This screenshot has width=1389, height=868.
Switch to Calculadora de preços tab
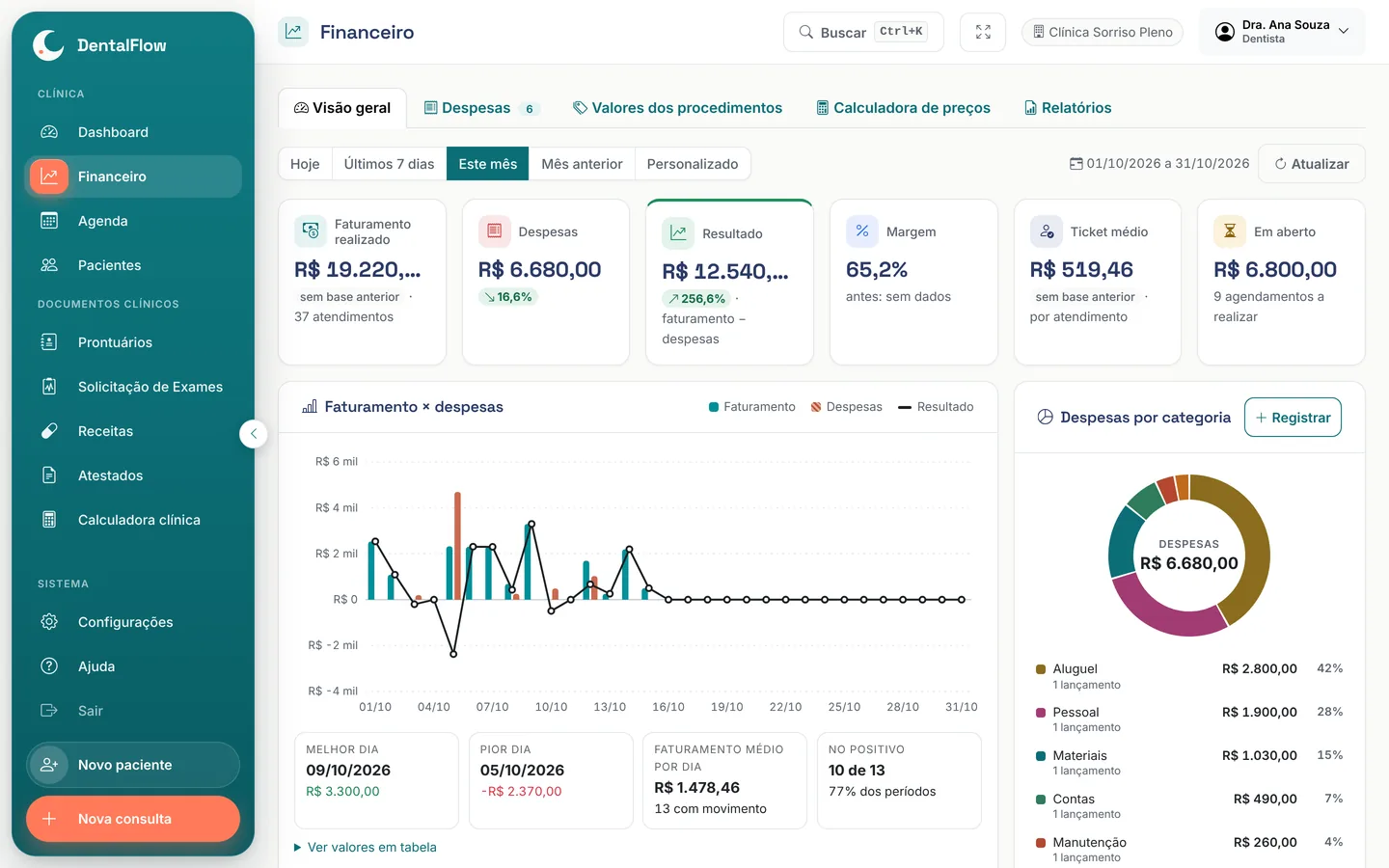tap(904, 108)
